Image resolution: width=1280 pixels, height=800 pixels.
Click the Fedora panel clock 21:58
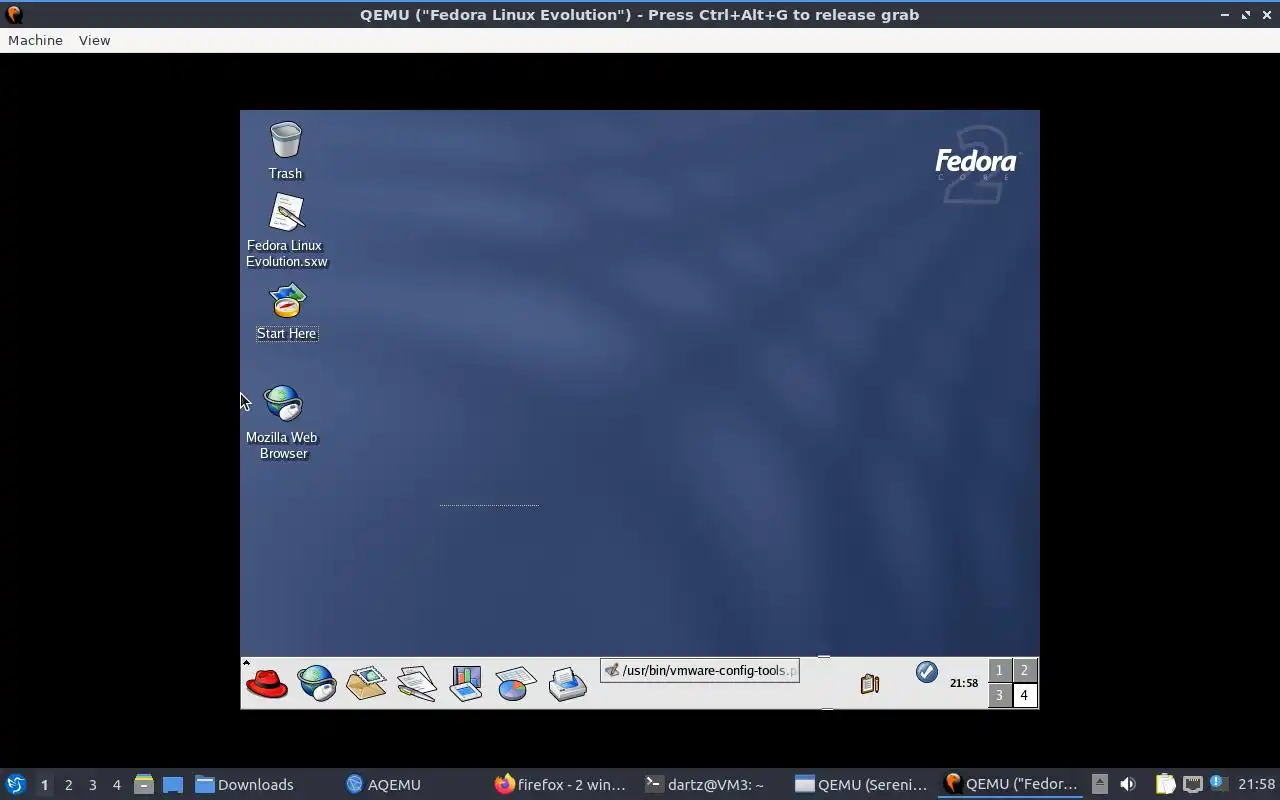tap(964, 683)
